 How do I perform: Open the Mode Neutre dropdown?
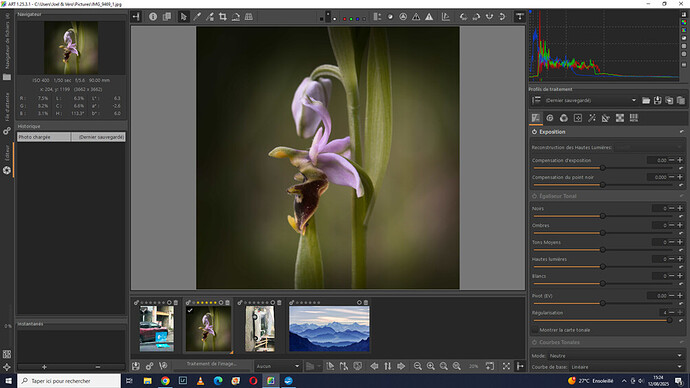click(x=615, y=355)
